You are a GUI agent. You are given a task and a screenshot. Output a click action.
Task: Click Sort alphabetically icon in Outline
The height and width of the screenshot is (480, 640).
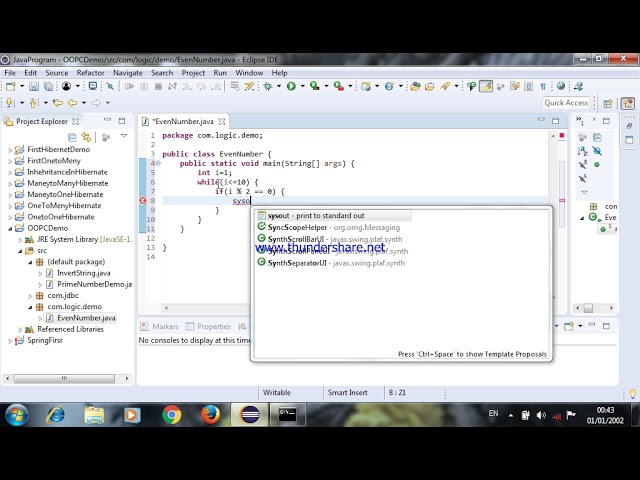point(583,151)
